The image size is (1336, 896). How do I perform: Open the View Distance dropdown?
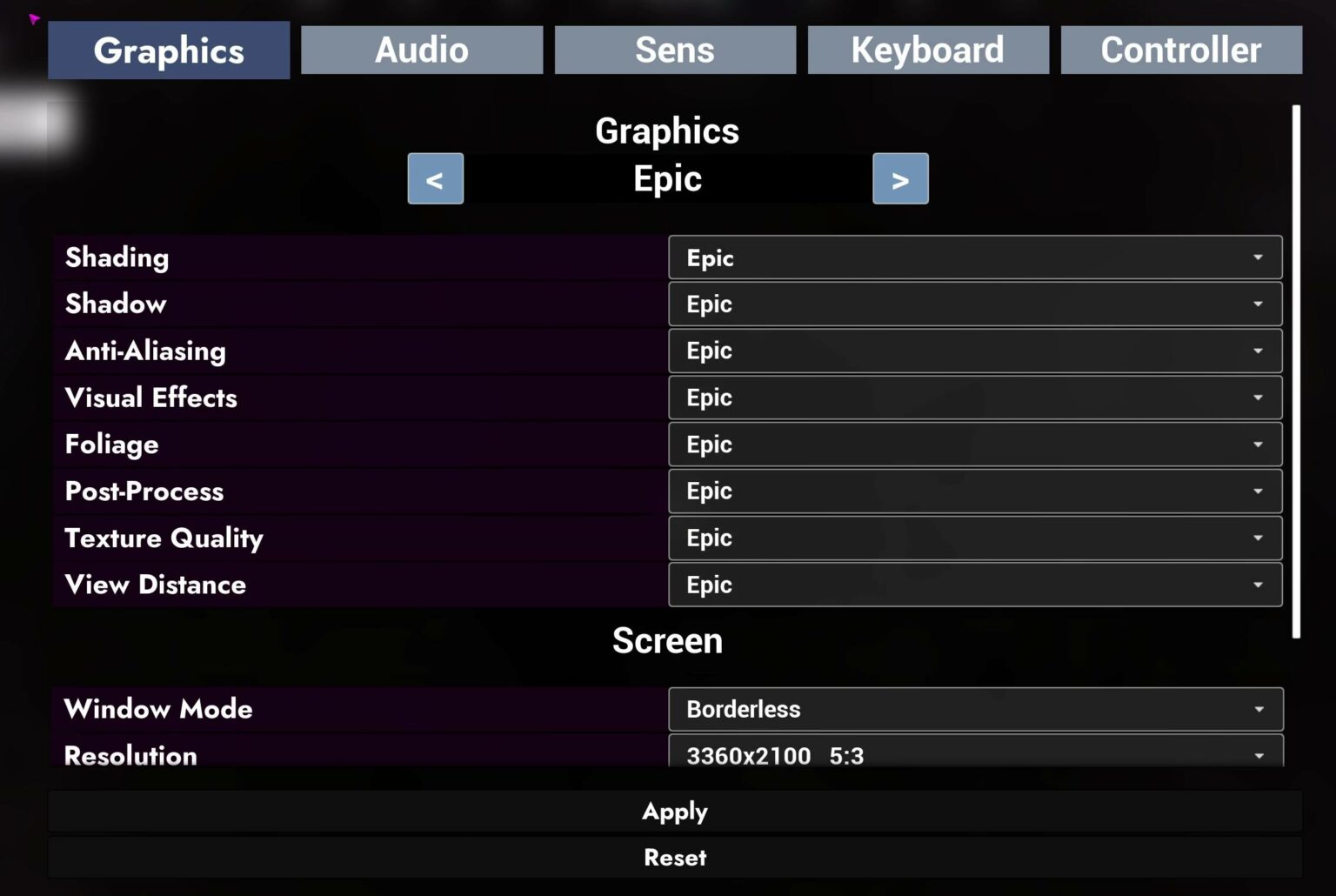point(974,584)
